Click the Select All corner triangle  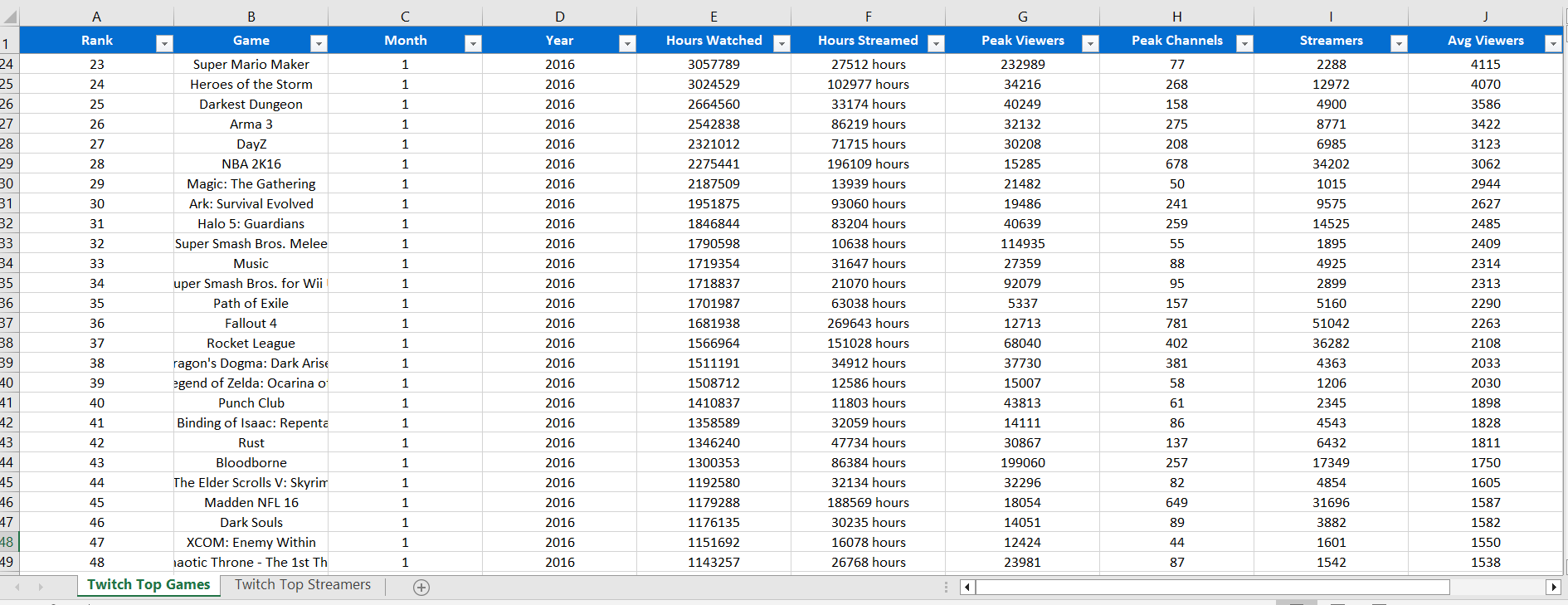click(10, 17)
